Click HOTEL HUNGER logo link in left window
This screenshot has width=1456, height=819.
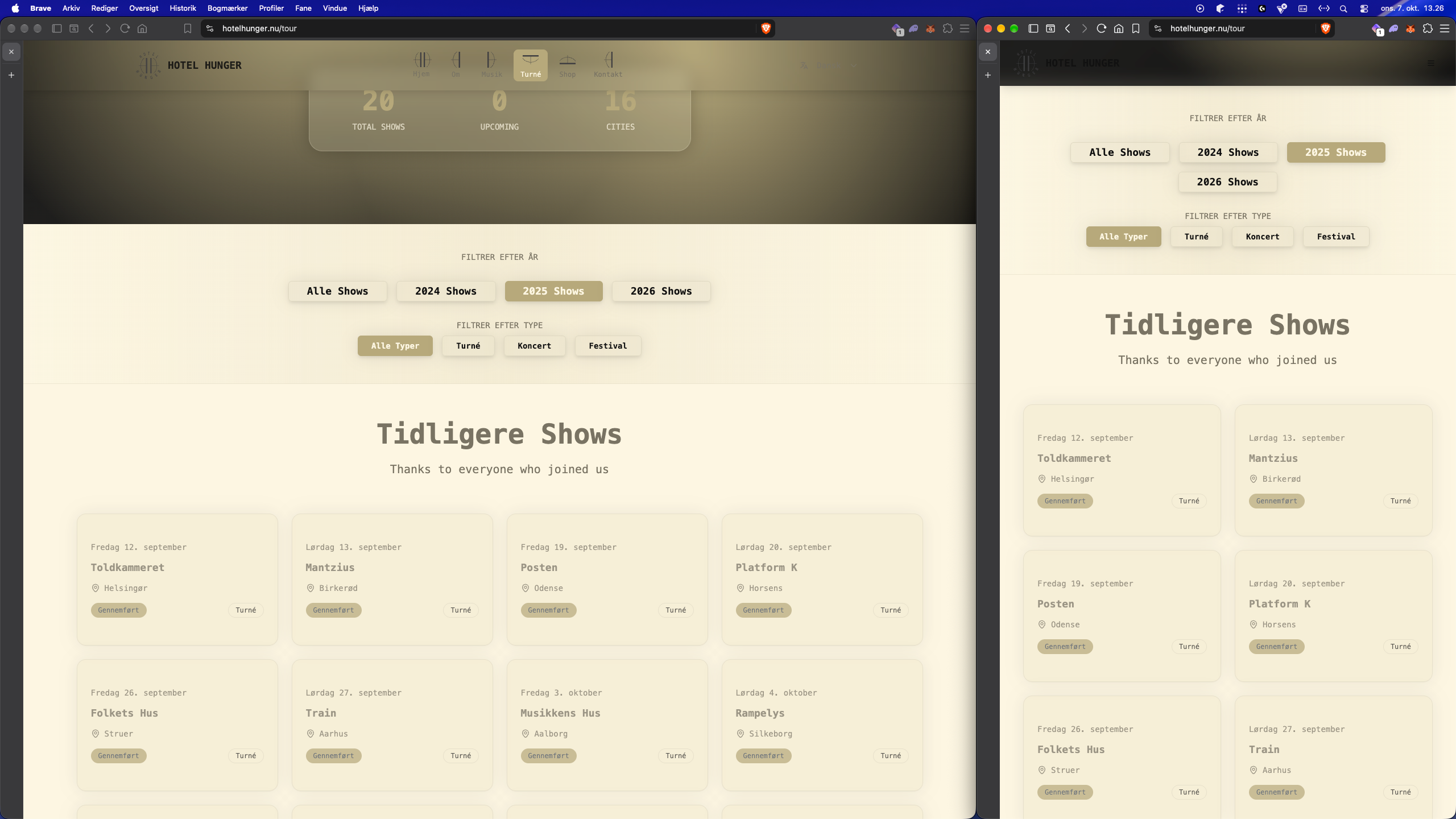tap(189, 65)
